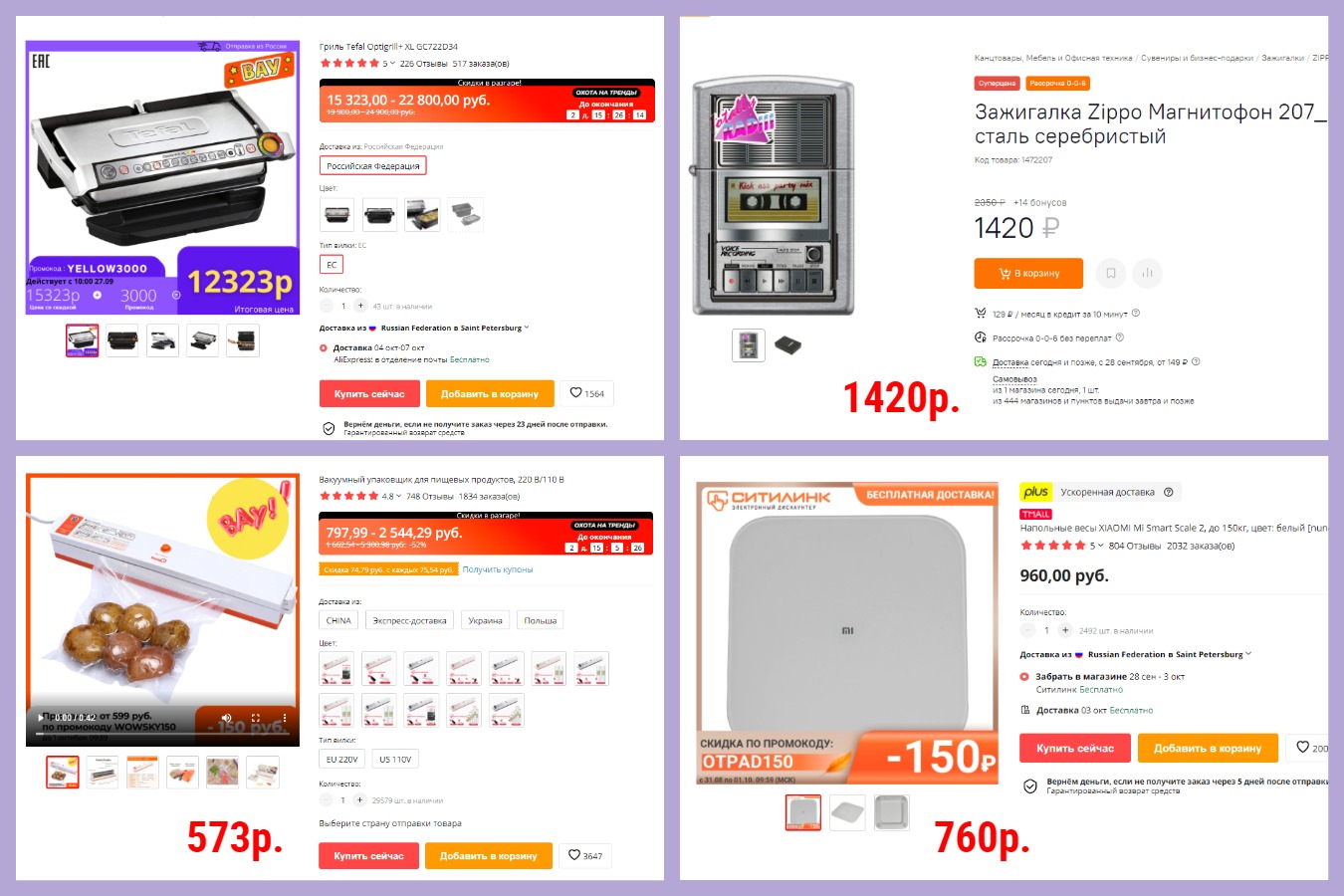Viewport: 1344px width, 896px height.
Task: Expand Saint Petersburg delivery location for Xiaomi scale
Action: coord(1248,654)
